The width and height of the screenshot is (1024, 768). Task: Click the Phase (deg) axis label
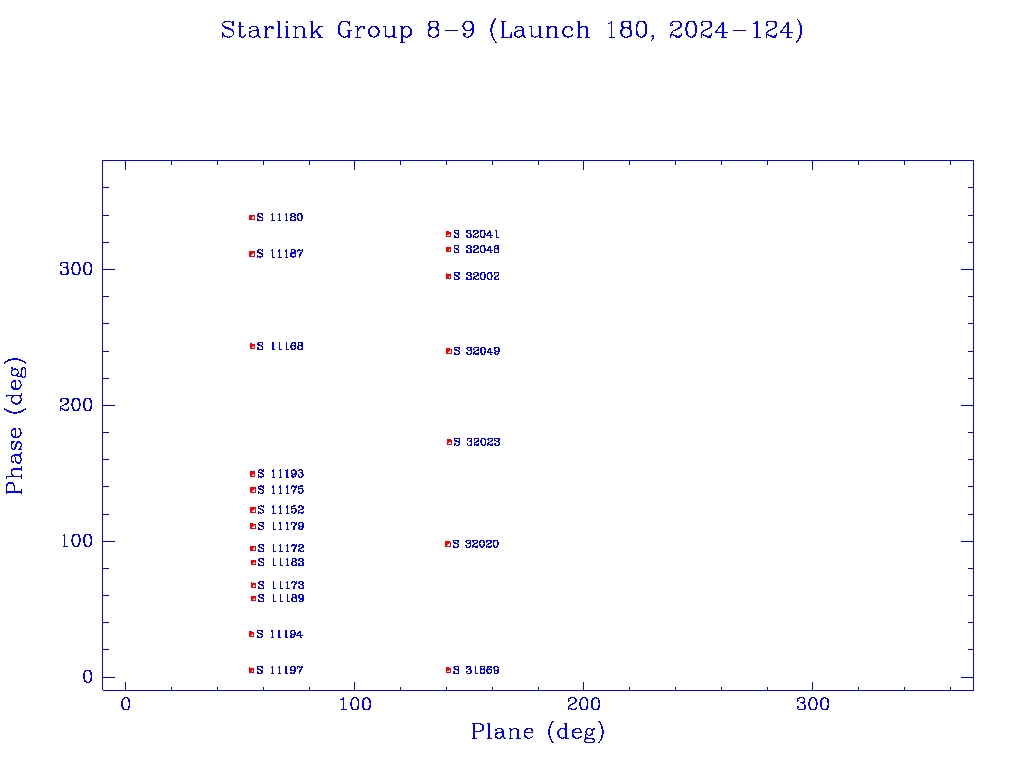click(x=15, y=426)
